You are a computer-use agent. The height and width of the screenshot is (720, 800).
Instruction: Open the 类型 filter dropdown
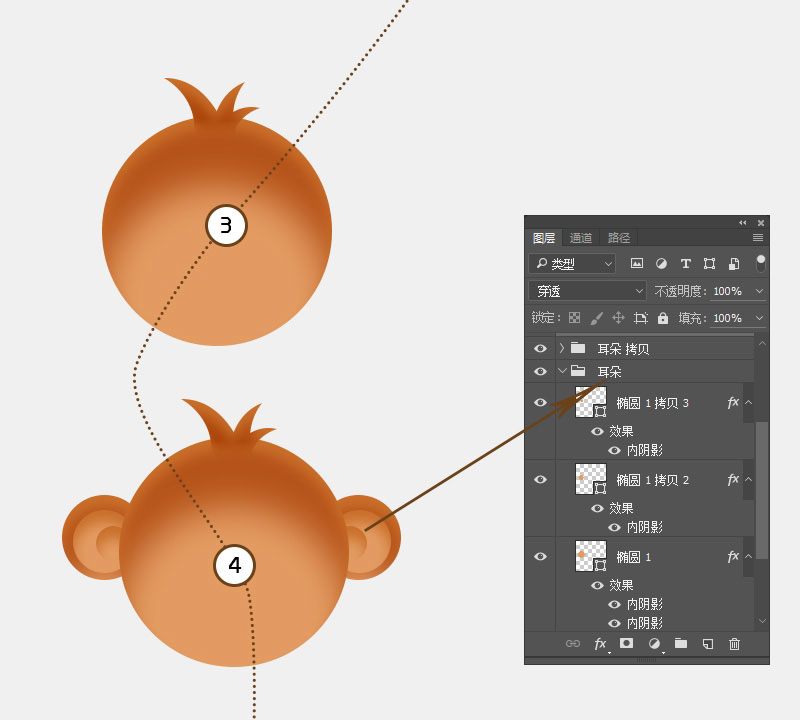pos(572,263)
